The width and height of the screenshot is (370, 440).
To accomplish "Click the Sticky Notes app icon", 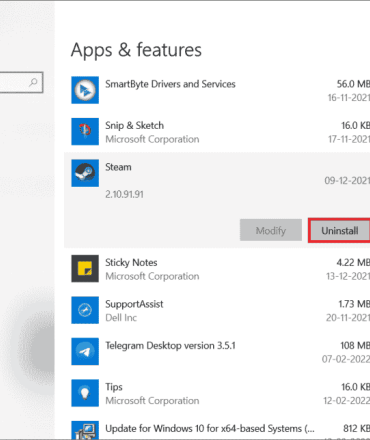I will pyautogui.click(x=85, y=269).
